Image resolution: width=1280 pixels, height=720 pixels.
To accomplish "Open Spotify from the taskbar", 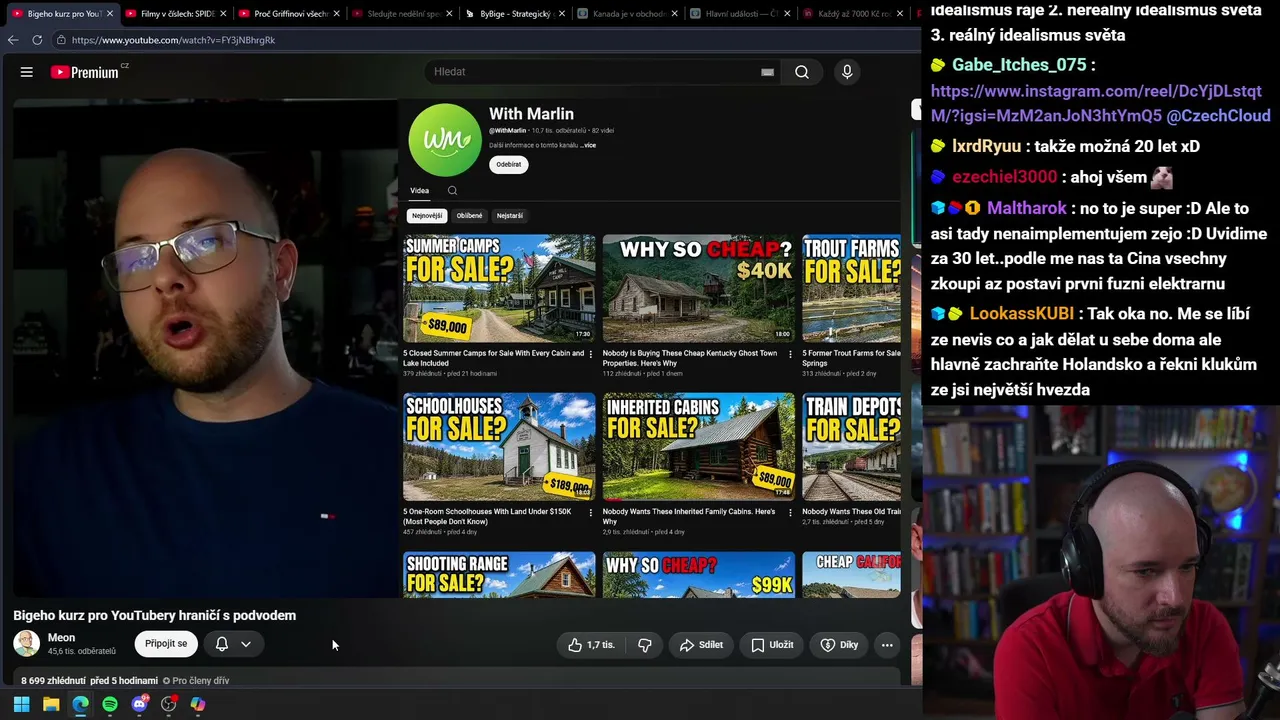I will coord(110,704).
